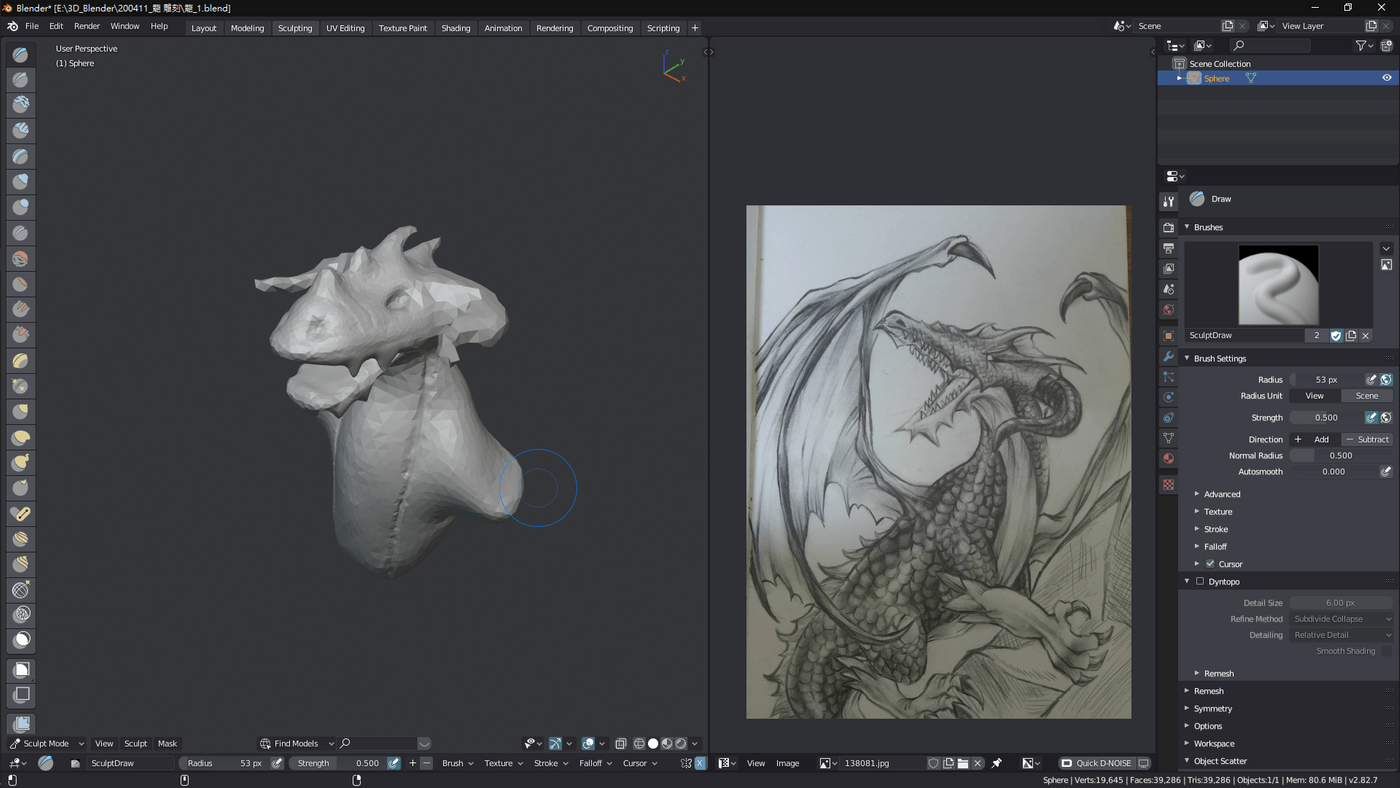Select the Smooth brush tool
Viewport: 1400px width, 788px height.
[x=21, y=258]
